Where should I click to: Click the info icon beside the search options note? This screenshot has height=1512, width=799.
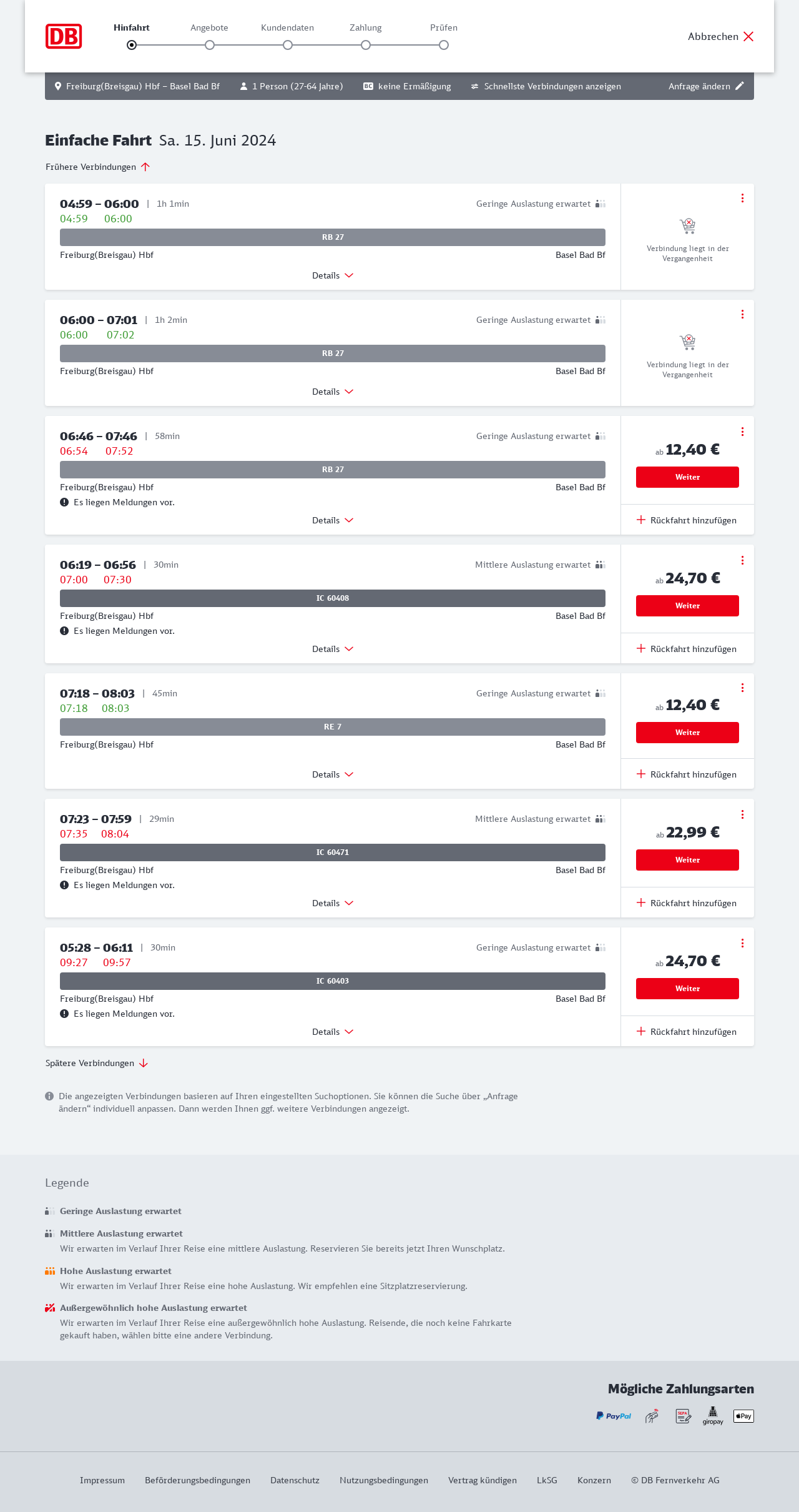(x=49, y=1096)
